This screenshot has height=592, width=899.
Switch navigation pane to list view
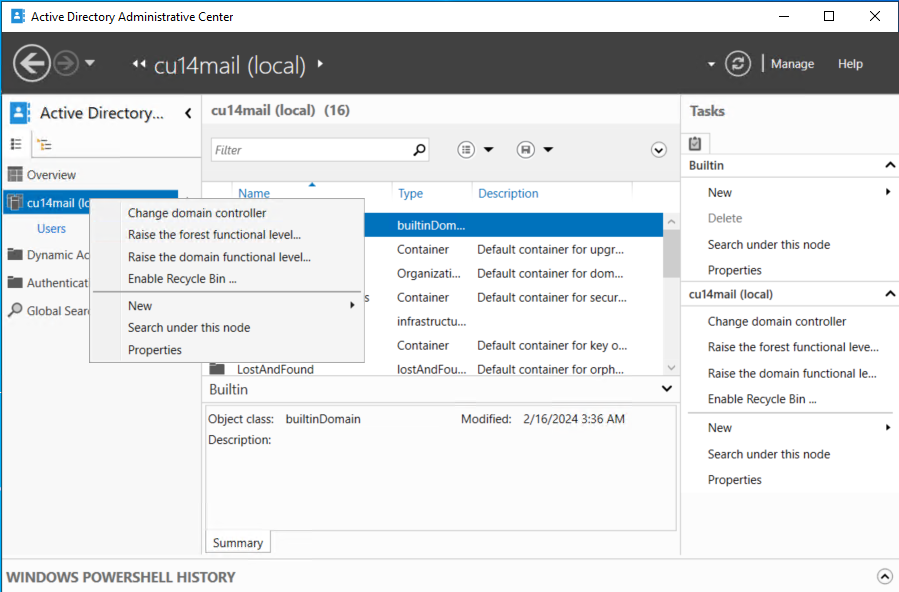click(16, 144)
